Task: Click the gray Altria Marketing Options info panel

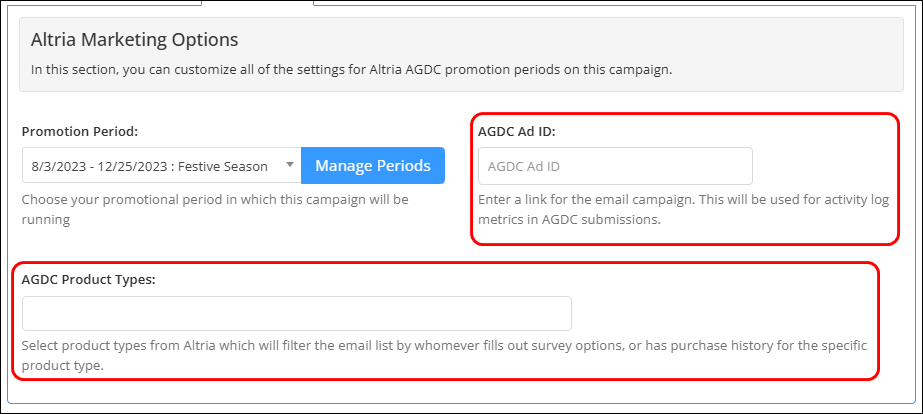Action: pos(462,54)
